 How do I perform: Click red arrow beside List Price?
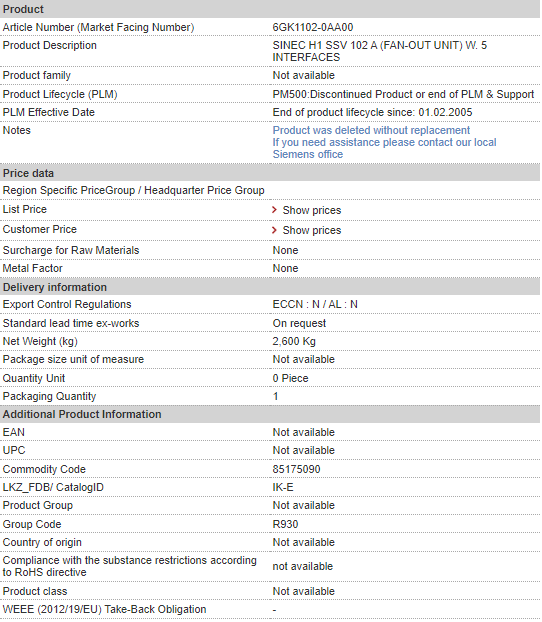tap(274, 210)
